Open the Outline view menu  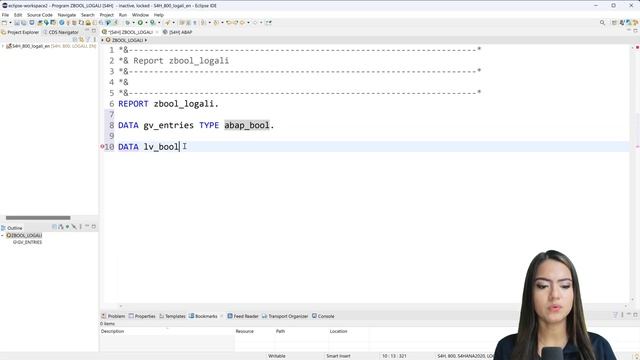(80, 227)
